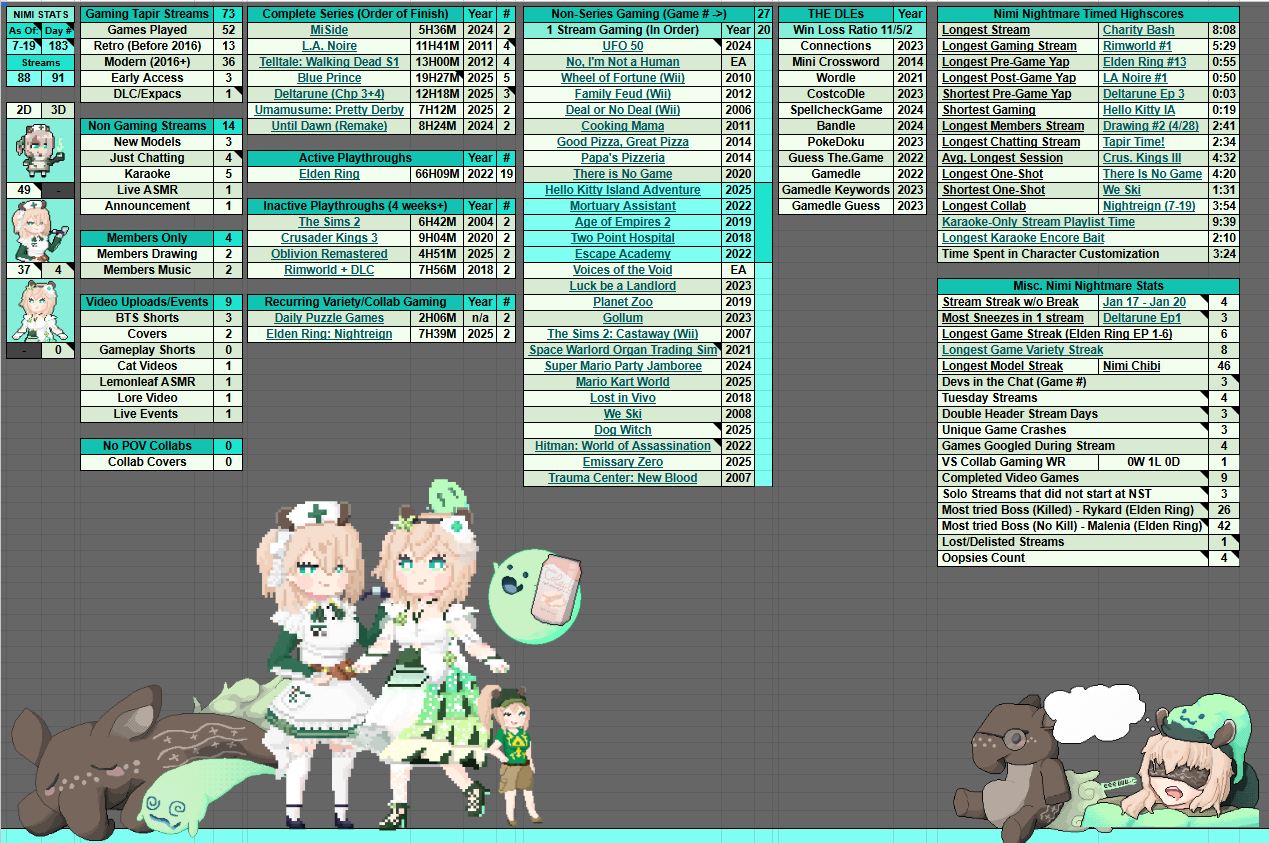Open Longest Karaoke Encore Bait link
Image resolution: width=1269 pixels, height=843 pixels.
coord(1024,238)
